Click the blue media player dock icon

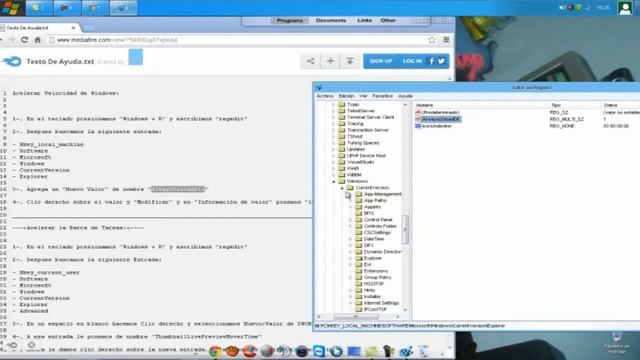click(336, 351)
